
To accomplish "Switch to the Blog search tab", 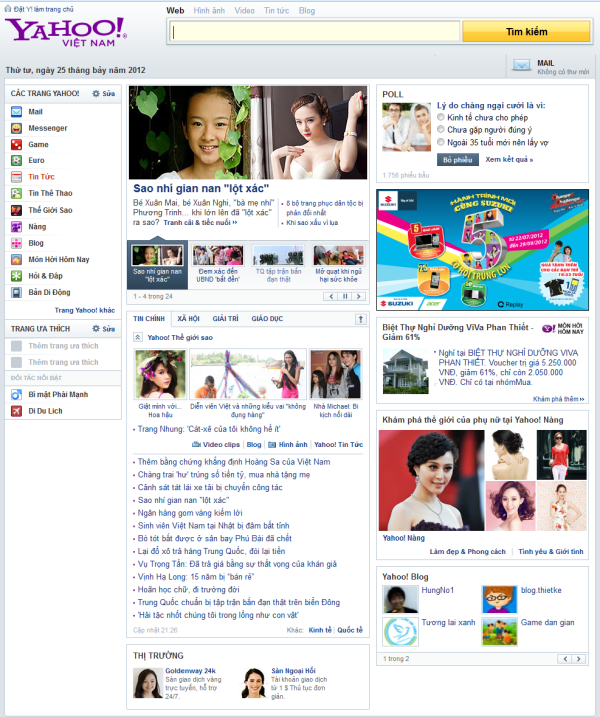I will pyautogui.click(x=307, y=11).
